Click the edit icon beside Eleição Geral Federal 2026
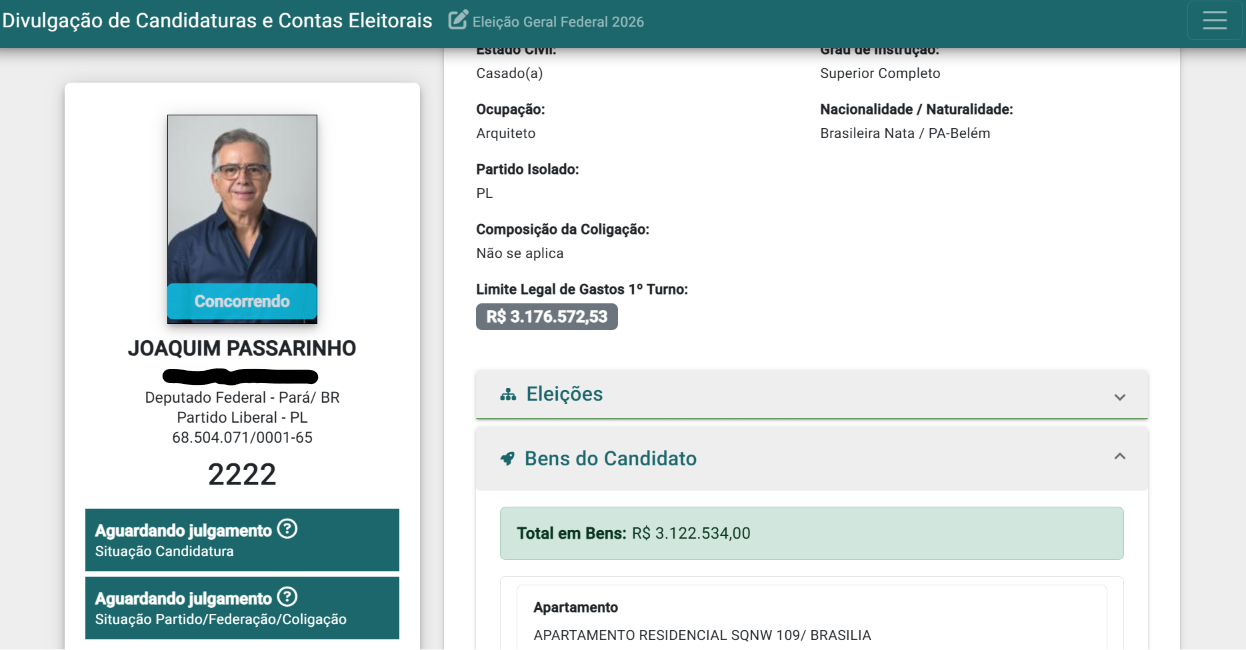This screenshot has width=1246, height=650. pos(458,20)
